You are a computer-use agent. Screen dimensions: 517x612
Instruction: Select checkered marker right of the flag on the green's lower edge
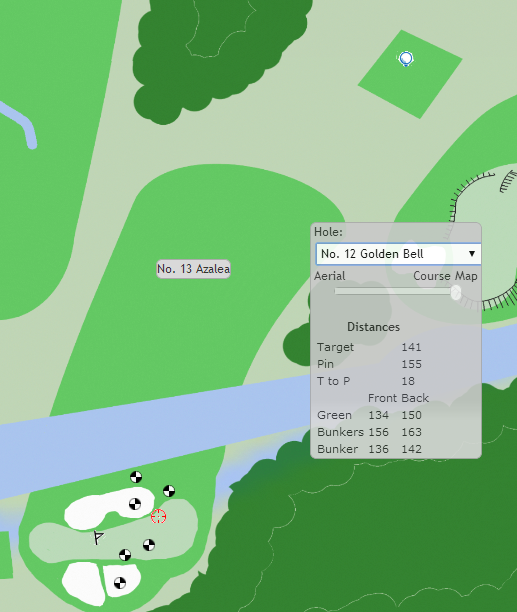(125, 555)
